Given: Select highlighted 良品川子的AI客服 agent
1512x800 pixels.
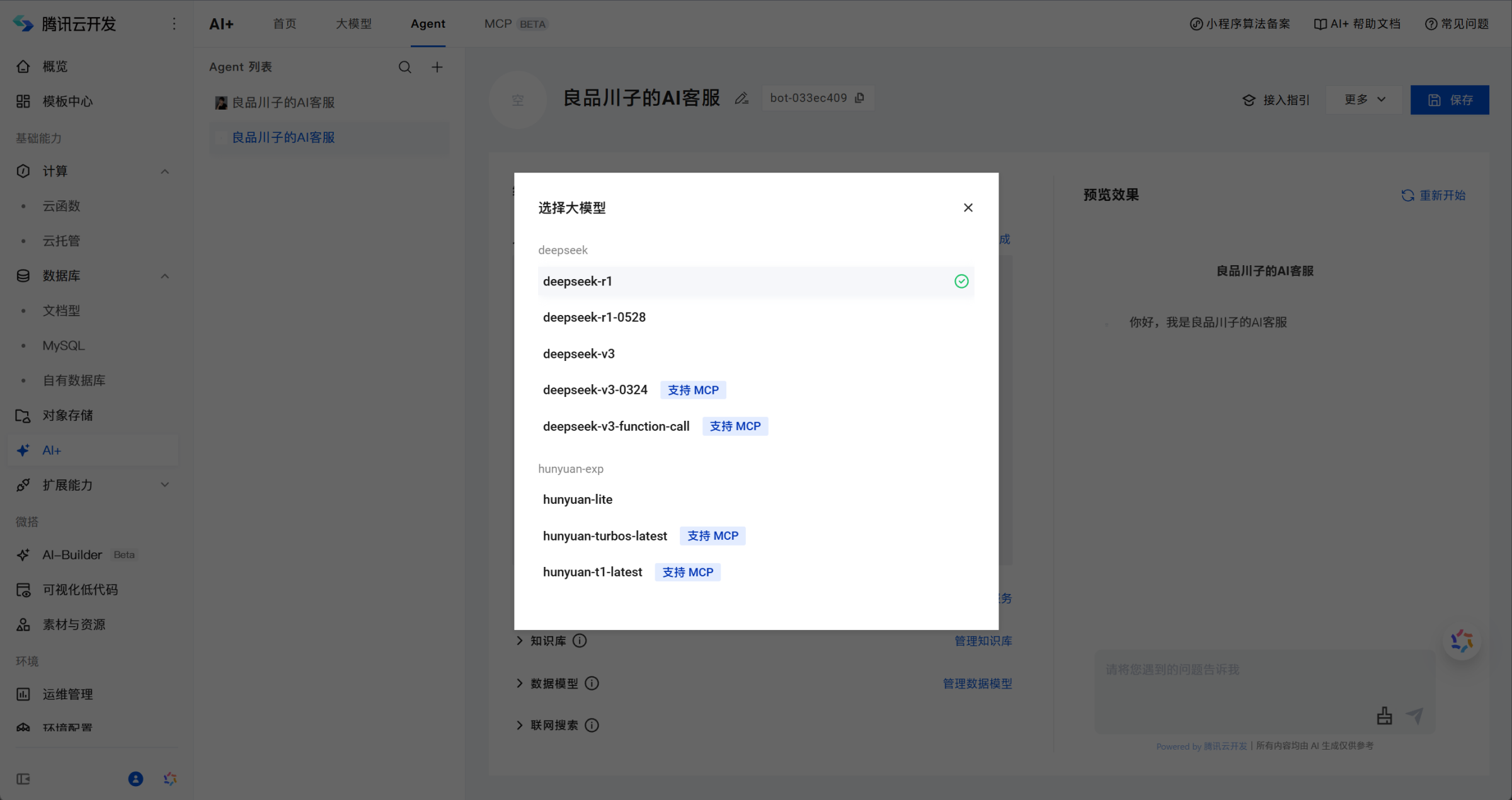Looking at the screenshot, I should (x=329, y=137).
